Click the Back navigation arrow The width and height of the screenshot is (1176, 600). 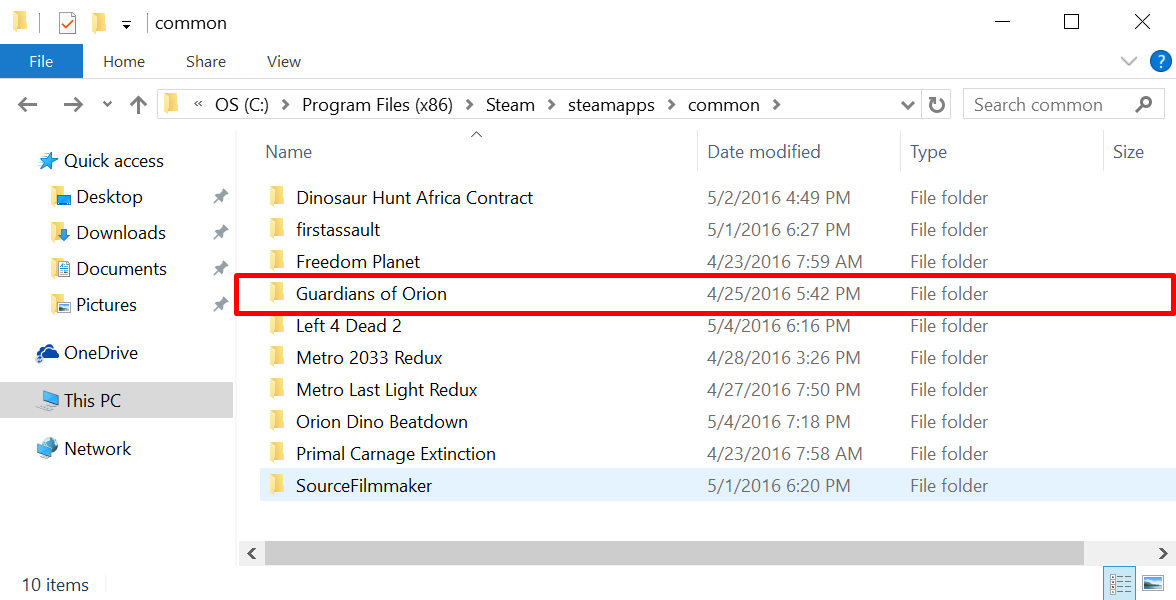pyautogui.click(x=27, y=105)
